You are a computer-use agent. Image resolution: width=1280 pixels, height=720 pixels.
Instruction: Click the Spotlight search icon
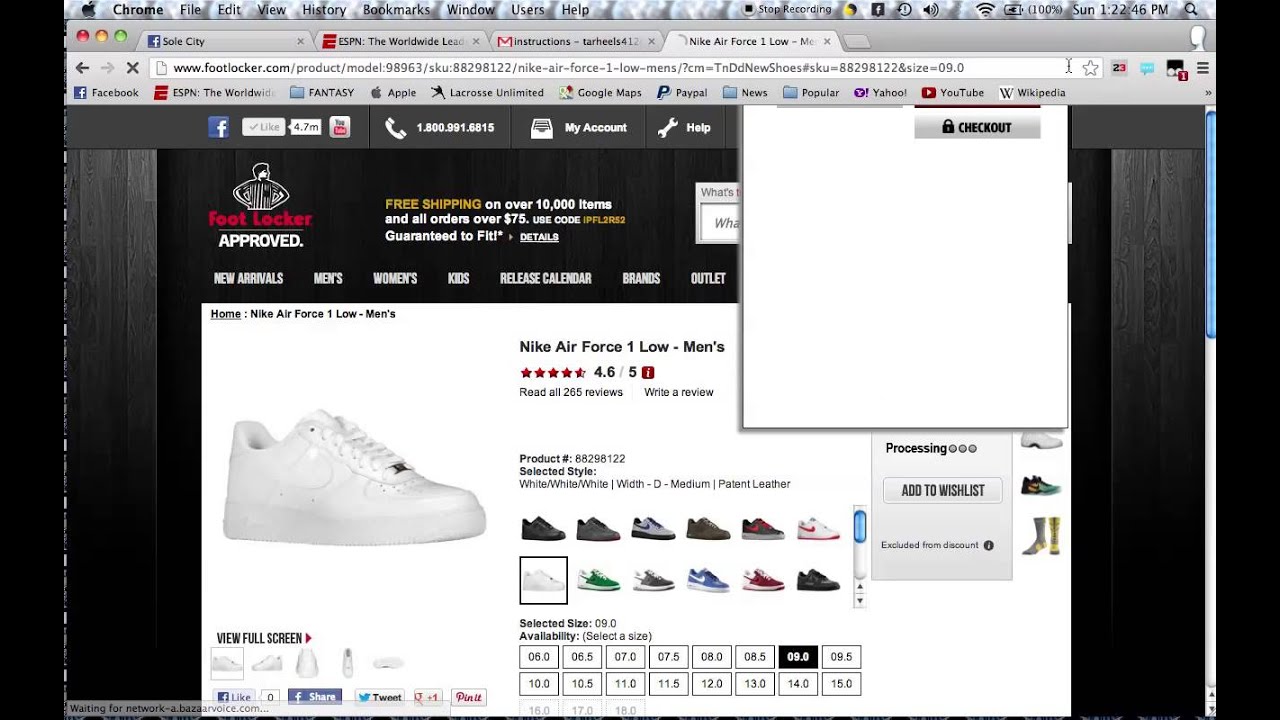[1191, 10]
